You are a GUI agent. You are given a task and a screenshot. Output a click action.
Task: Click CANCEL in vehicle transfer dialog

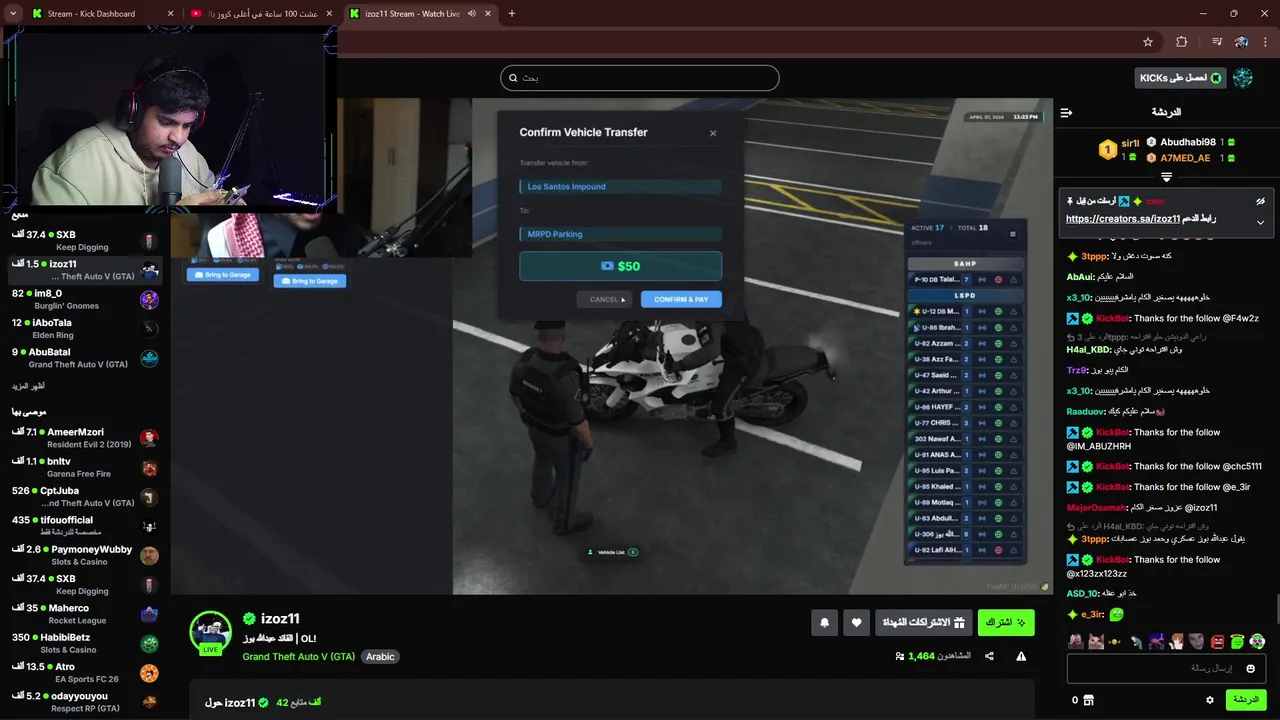tap(605, 299)
